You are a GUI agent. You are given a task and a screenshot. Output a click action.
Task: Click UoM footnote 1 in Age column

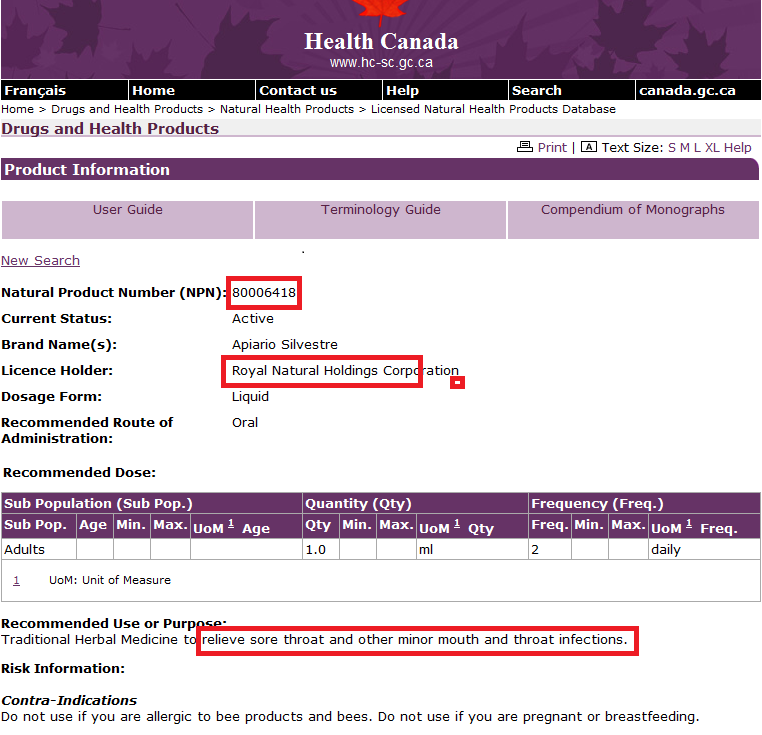[x=231, y=524]
